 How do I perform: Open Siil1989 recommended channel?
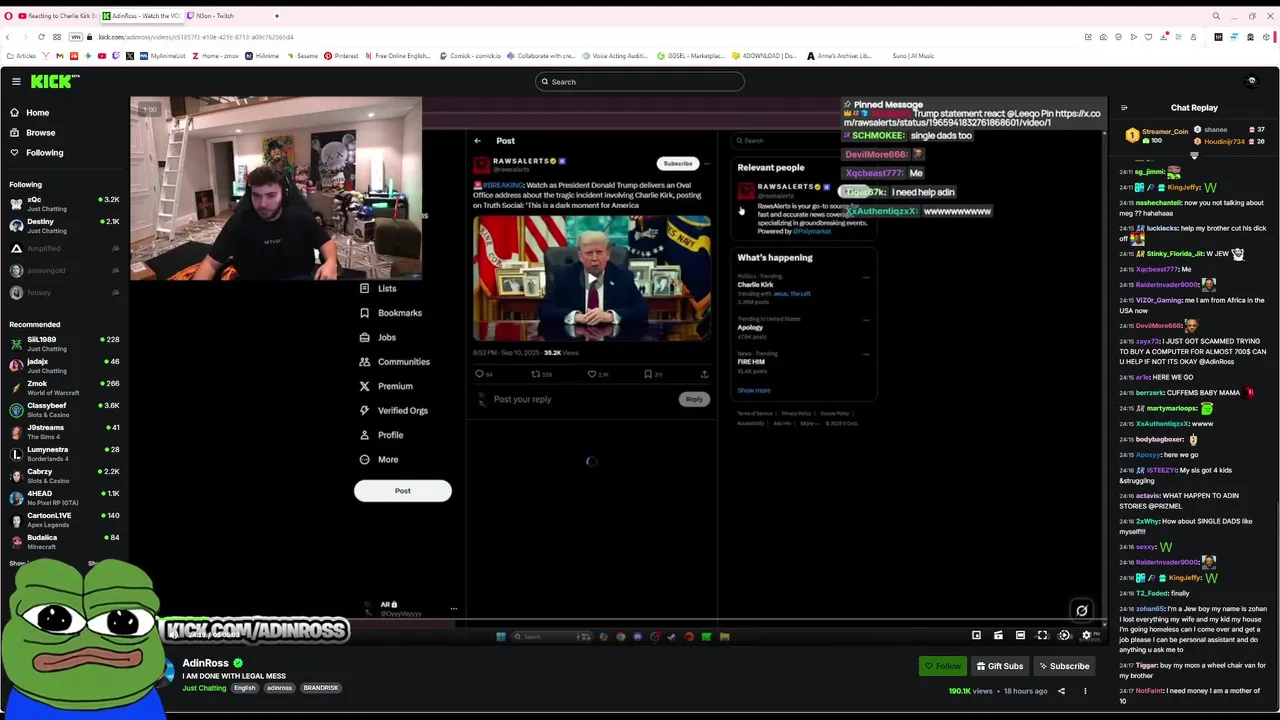pos(64,344)
